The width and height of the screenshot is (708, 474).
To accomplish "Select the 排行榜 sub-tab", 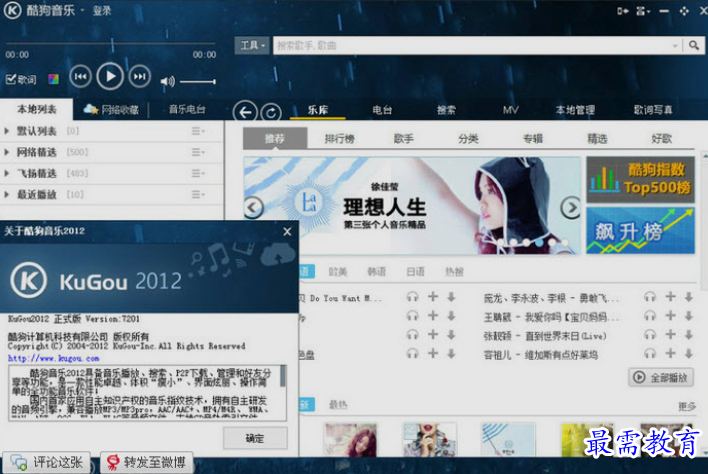I will [340, 139].
